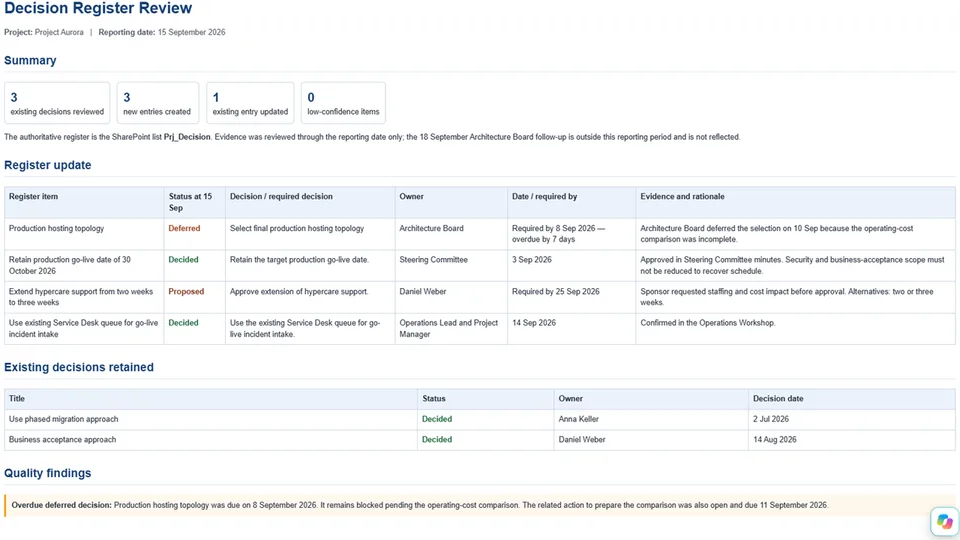Click the 'Project Aurora' project name
960x540 pixels.
click(x=59, y=32)
